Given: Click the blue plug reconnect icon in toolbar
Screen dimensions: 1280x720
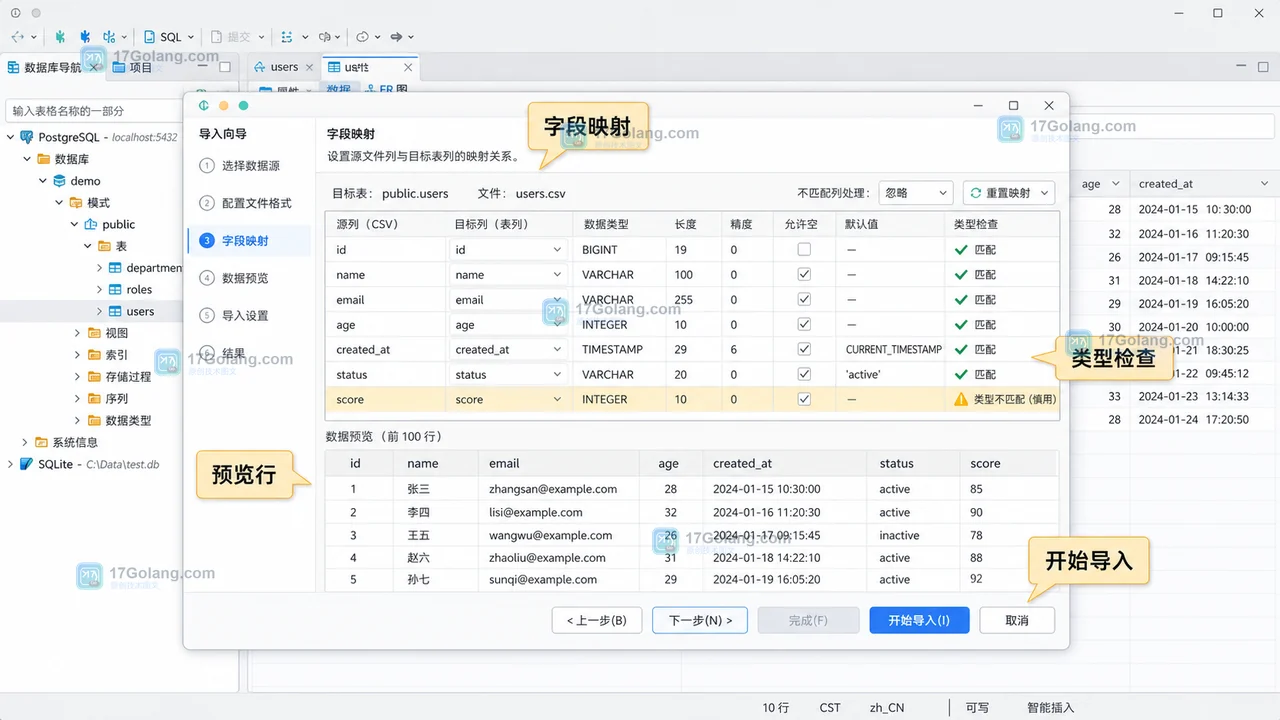Looking at the screenshot, I should point(85,37).
